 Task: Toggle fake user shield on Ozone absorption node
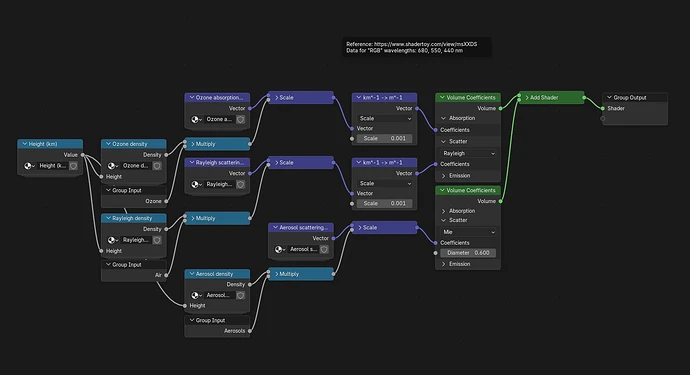click(241, 119)
